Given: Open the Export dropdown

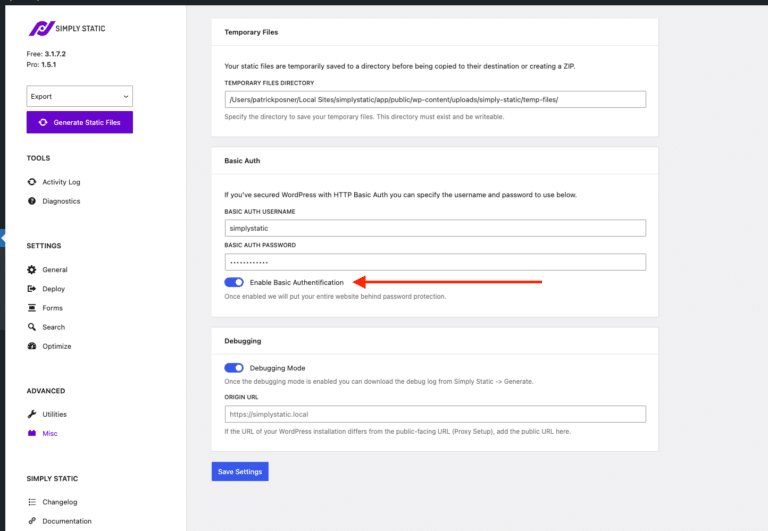Looking at the screenshot, I should tap(79, 96).
